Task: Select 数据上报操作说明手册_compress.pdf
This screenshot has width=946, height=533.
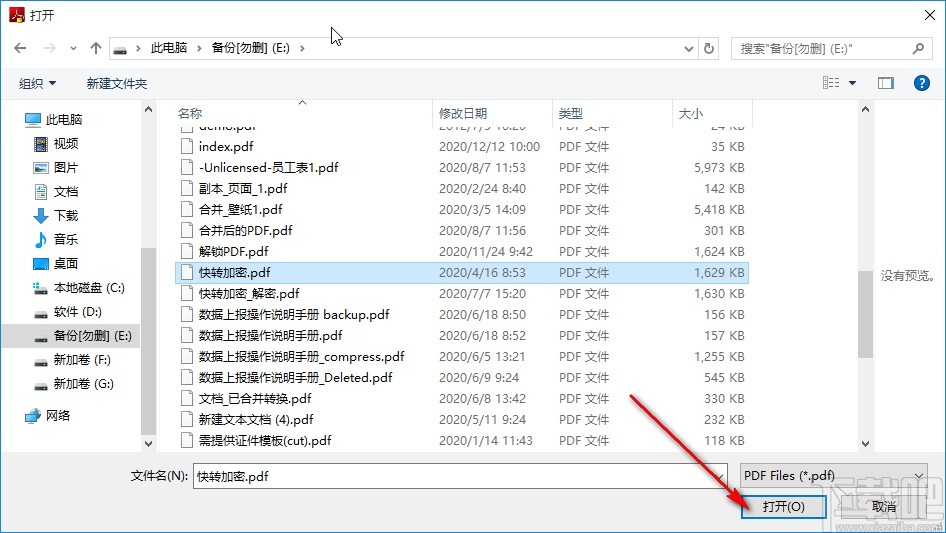Action: (462, 356)
